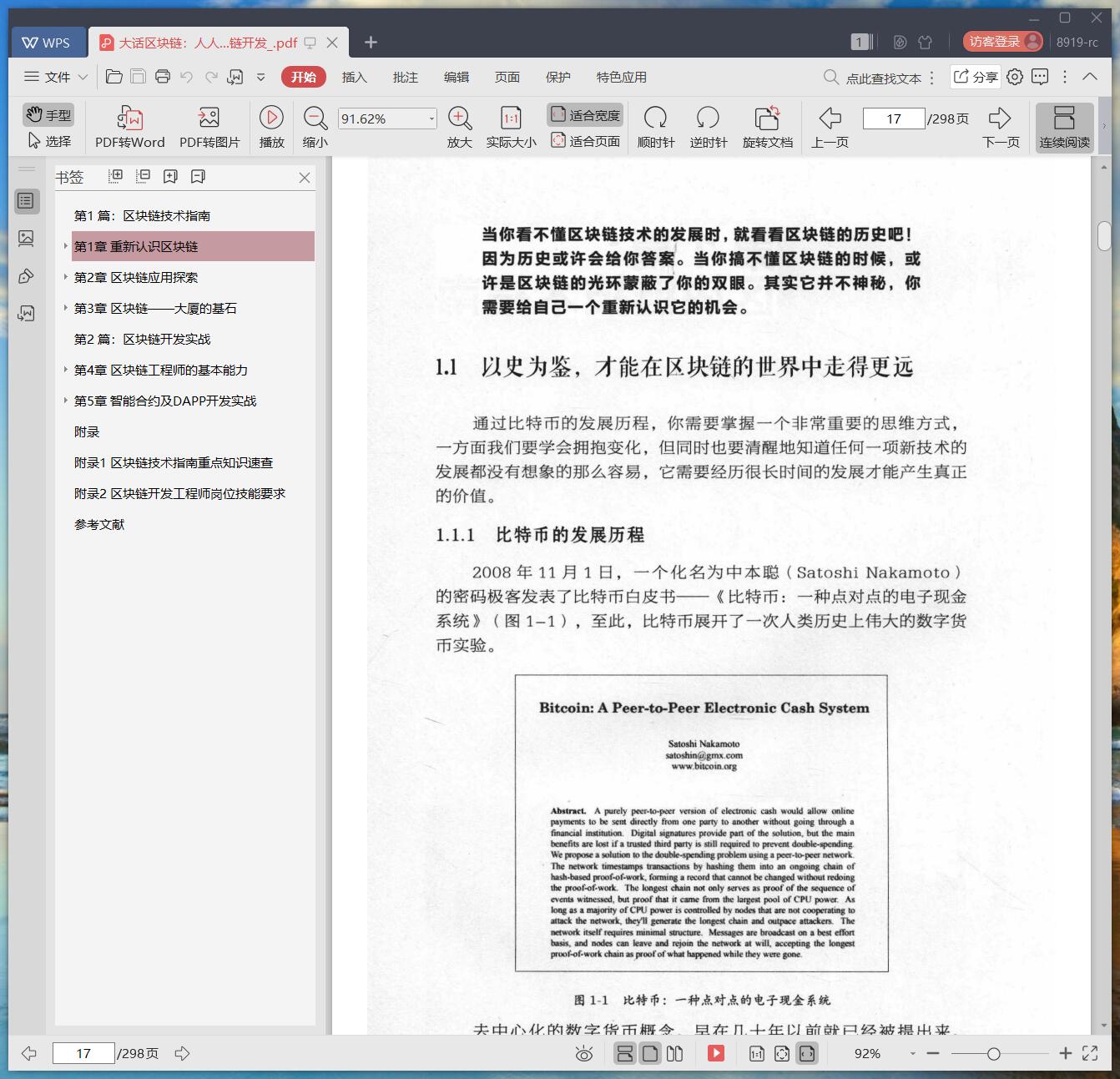The width and height of the screenshot is (1120, 1079).
Task: Expand the 第3章 区块链——大厦的基石 bookmark
Action: tap(66, 308)
